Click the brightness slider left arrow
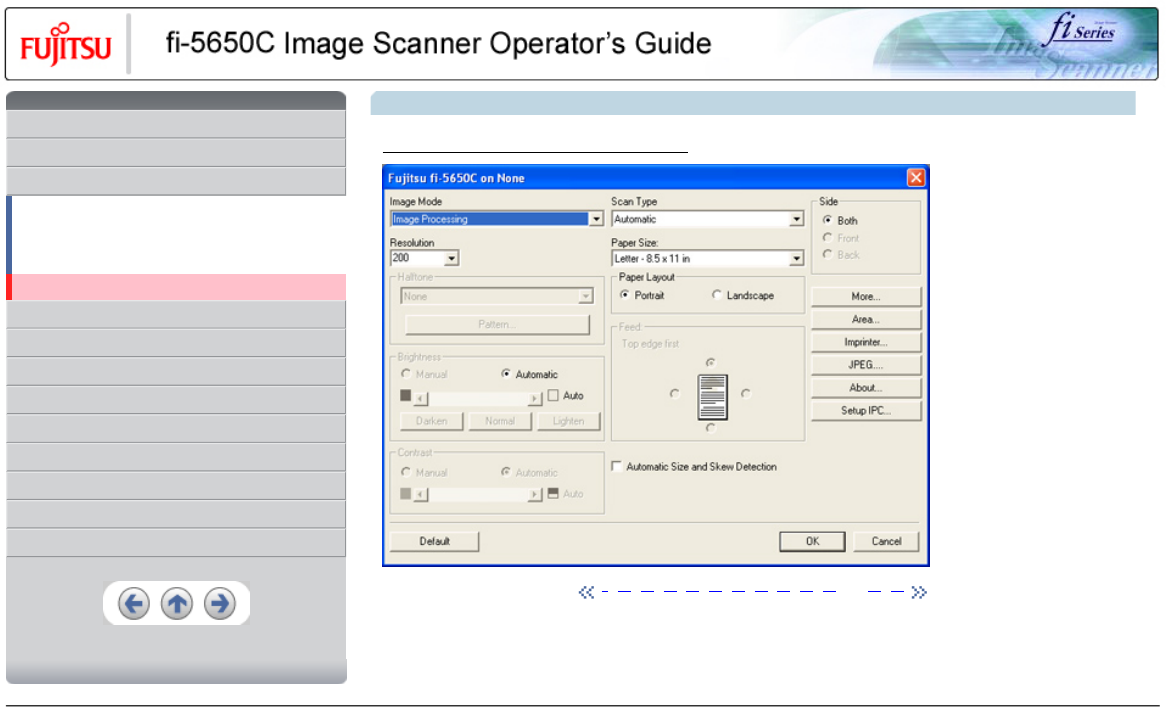 (421, 399)
